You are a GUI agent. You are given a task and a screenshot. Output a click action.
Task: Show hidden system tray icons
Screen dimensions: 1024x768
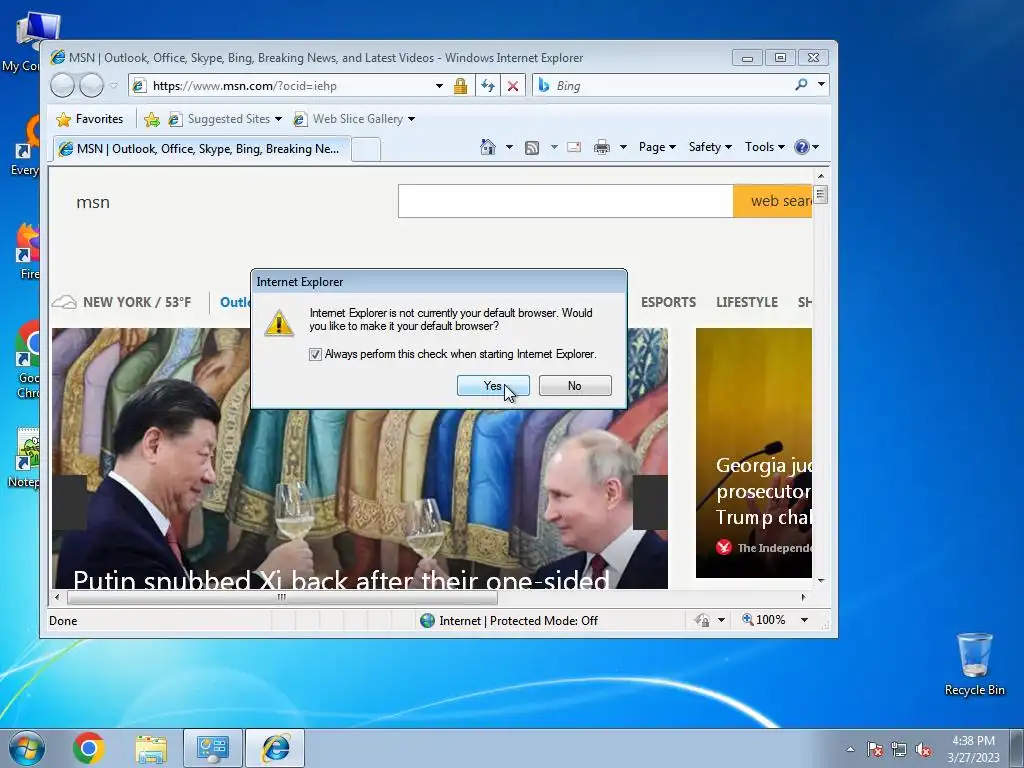[850, 749]
